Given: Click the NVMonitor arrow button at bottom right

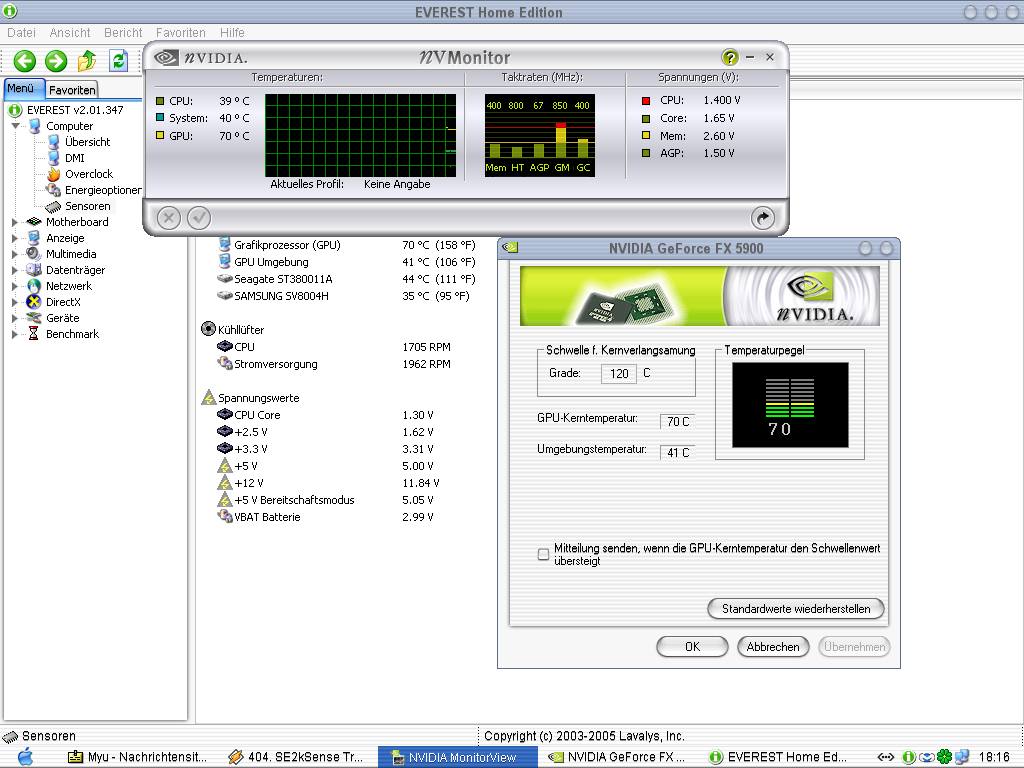Looking at the screenshot, I should [763, 217].
